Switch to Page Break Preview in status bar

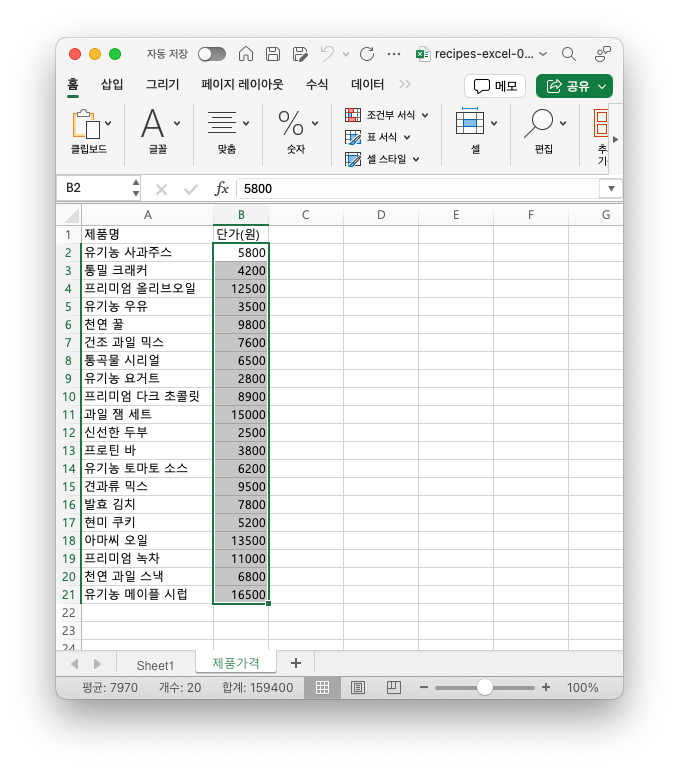coord(393,688)
